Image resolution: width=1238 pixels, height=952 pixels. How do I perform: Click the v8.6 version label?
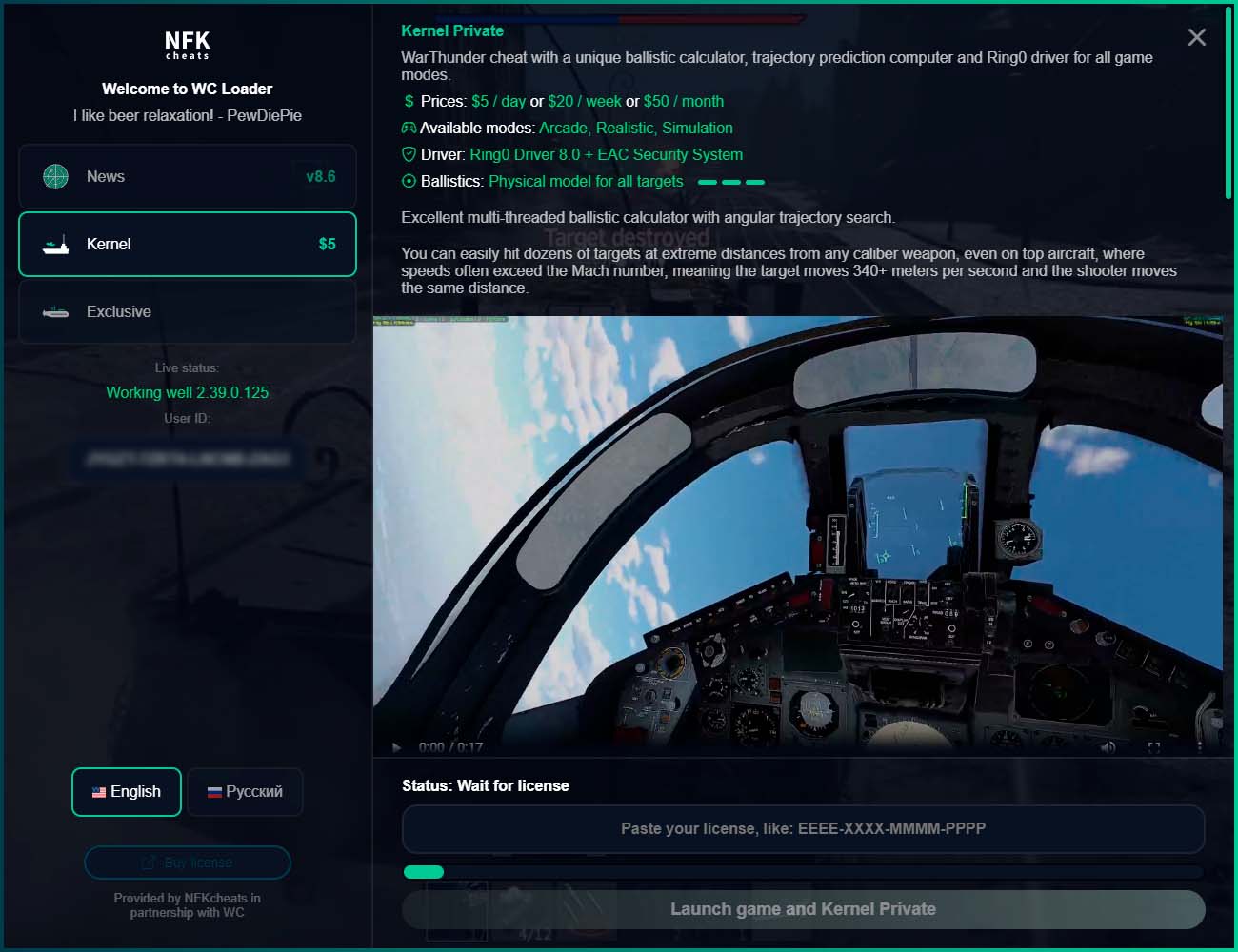tap(321, 176)
